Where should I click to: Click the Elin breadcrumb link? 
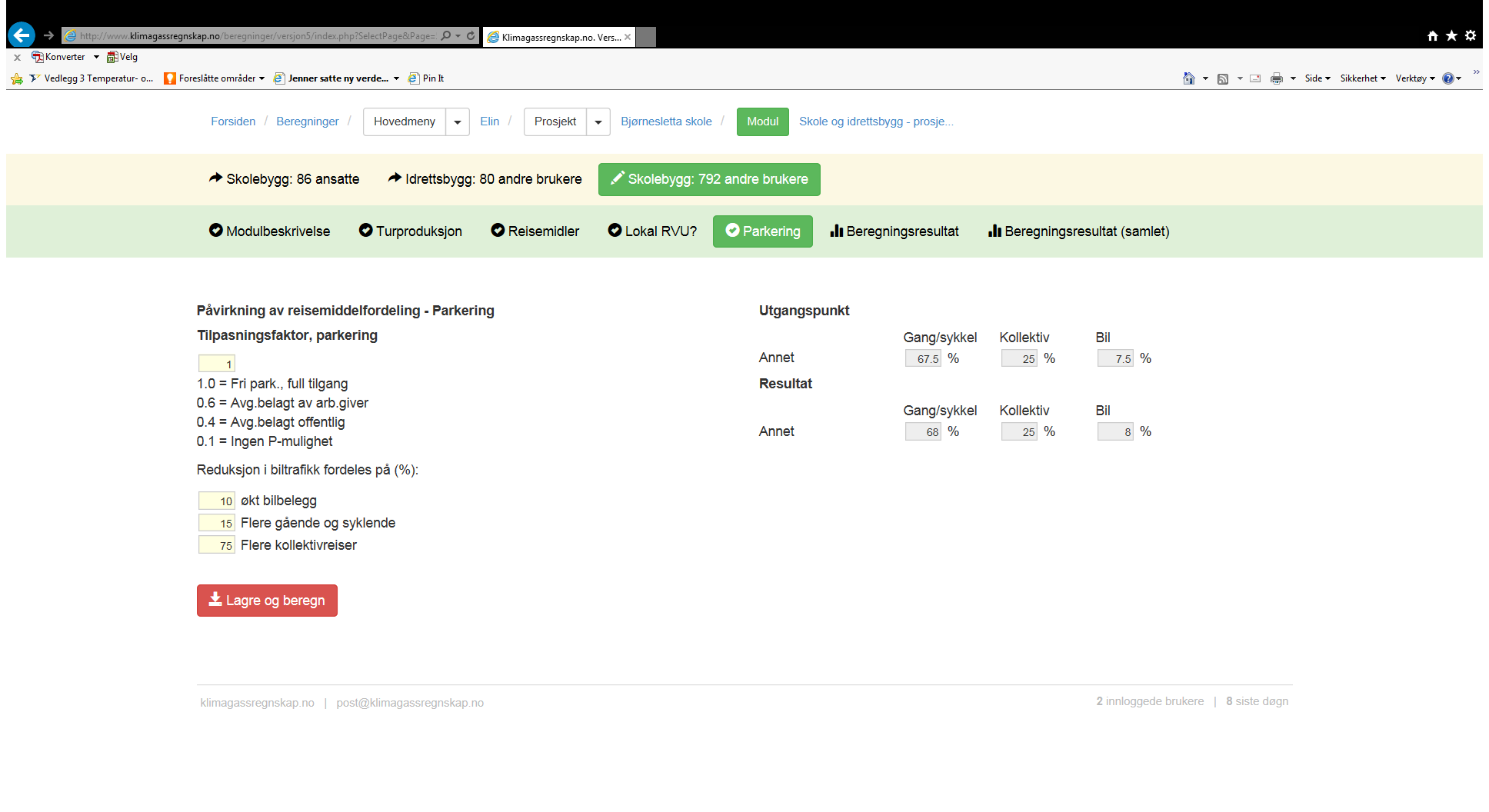pyautogui.click(x=490, y=121)
